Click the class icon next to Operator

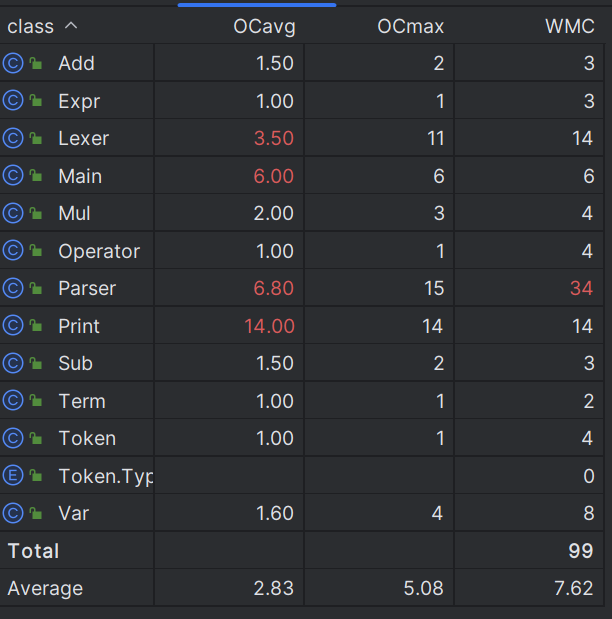[x=13, y=251]
